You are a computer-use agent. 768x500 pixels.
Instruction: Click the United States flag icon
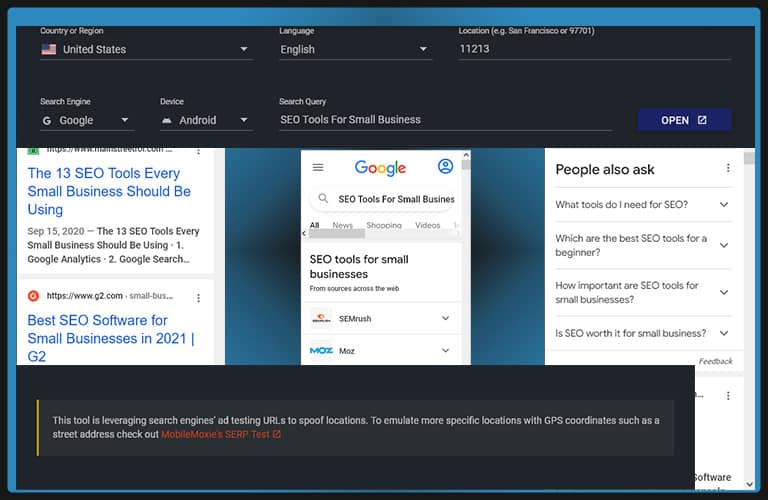coord(48,49)
